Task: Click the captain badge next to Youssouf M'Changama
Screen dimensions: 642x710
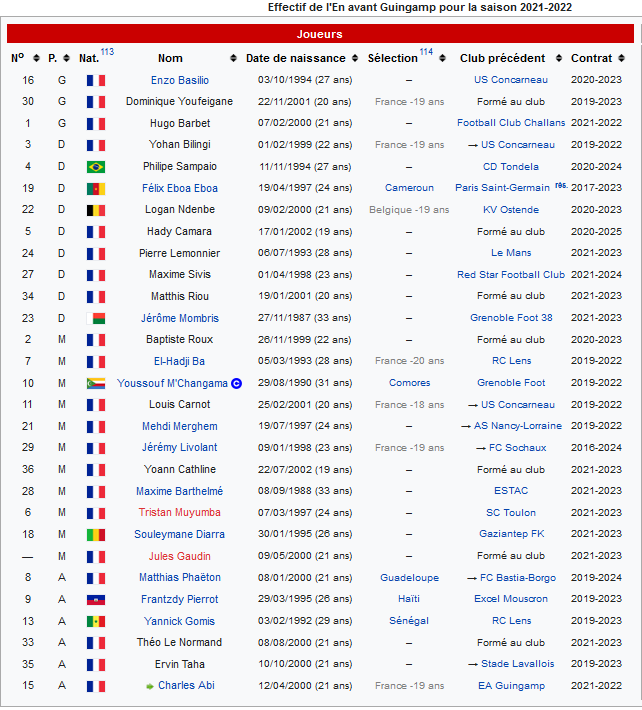Action: pyautogui.click(x=237, y=383)
